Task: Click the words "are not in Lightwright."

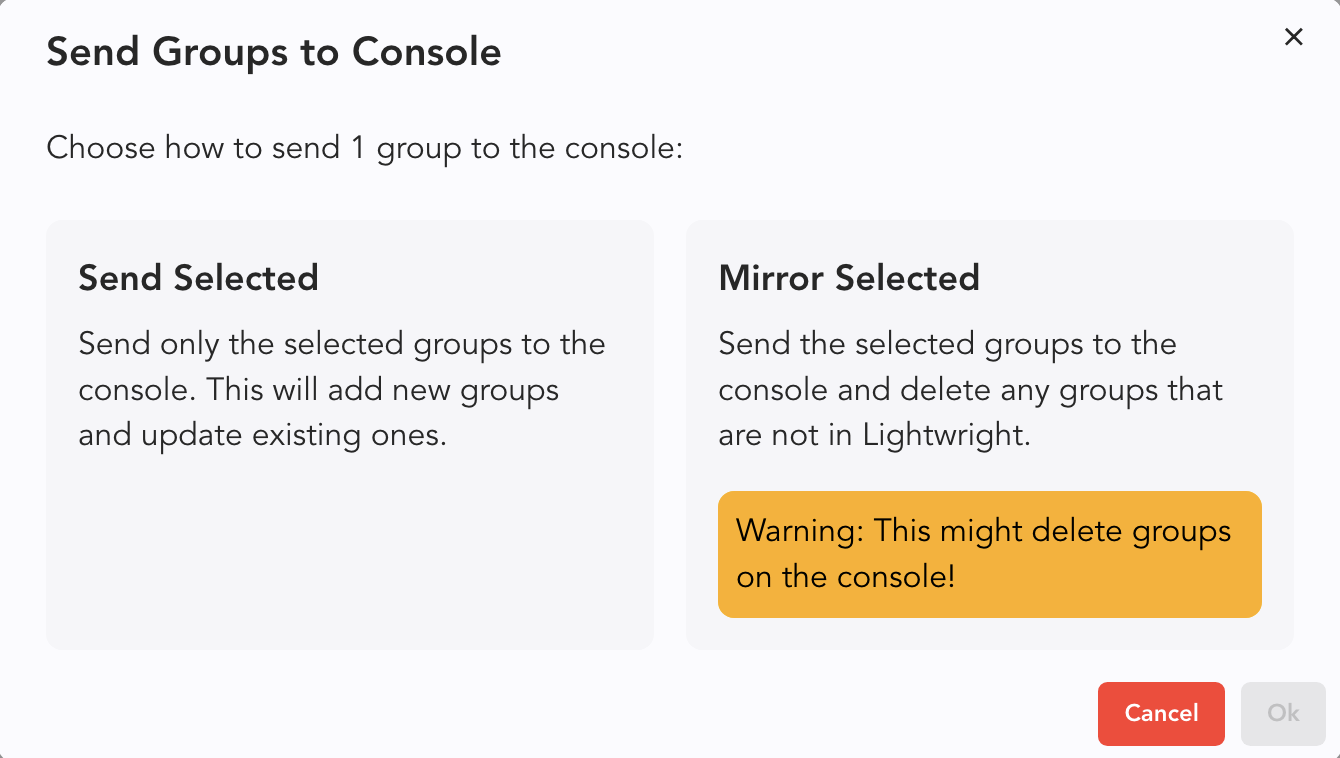Action: coord(874,436)
